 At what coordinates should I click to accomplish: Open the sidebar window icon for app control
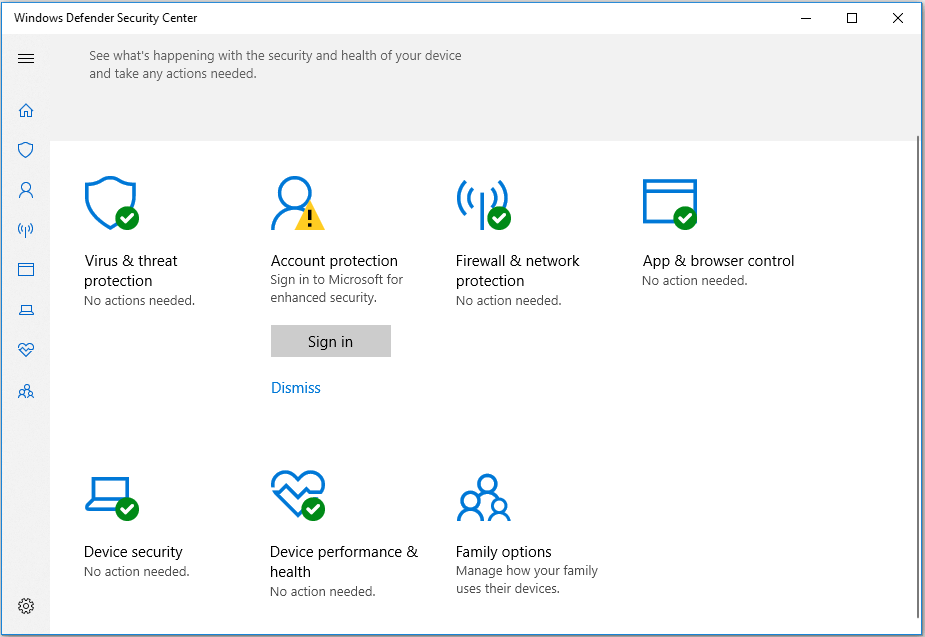click(x=26, y=270)
